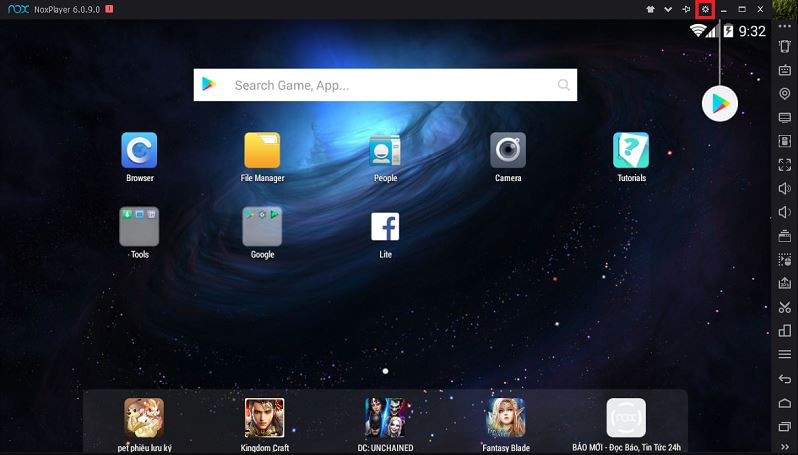Open the Tools folder
This screenshot has height=455, width=798.
point(139,227)
